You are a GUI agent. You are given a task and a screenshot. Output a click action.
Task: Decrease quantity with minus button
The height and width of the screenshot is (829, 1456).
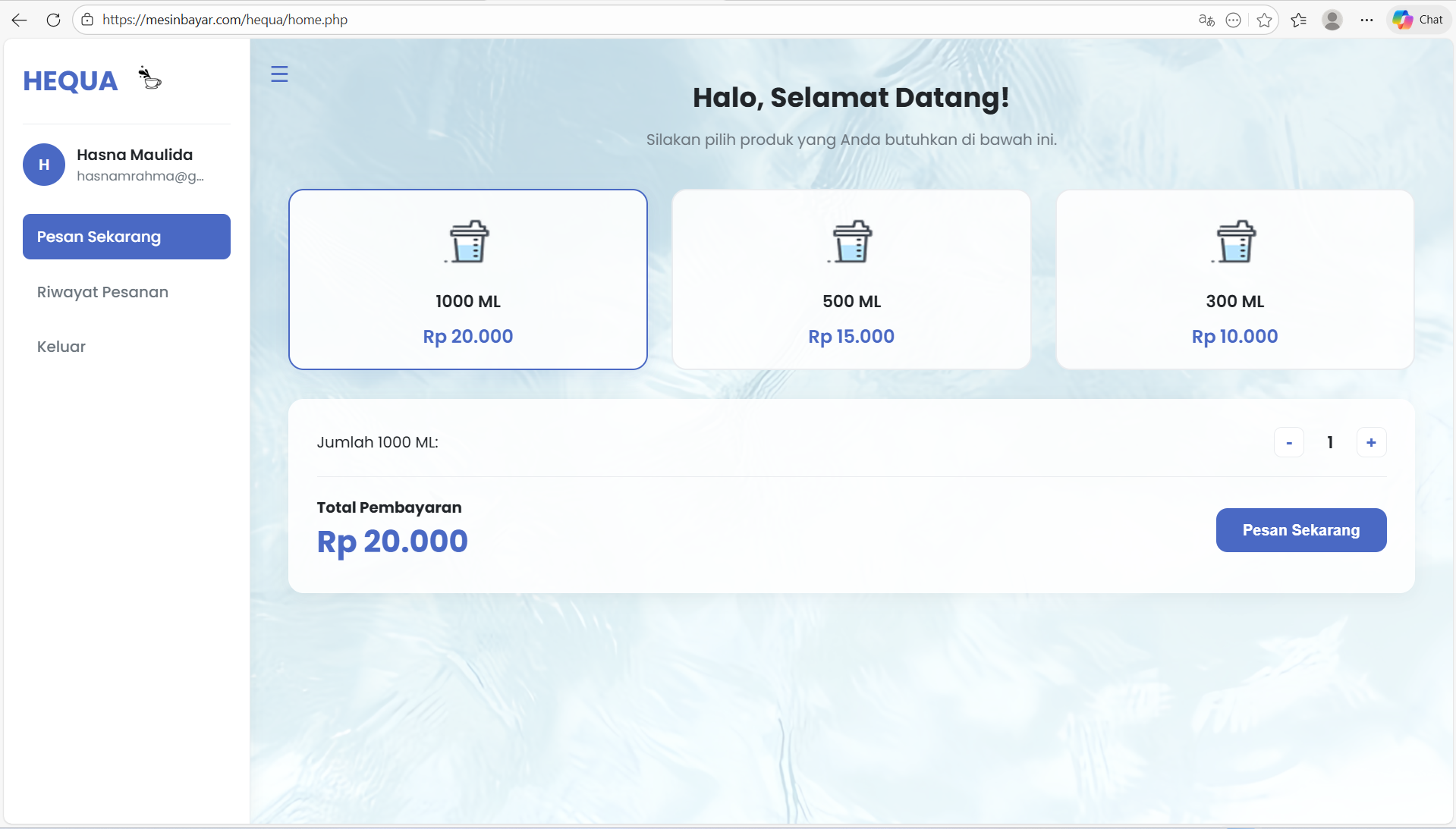click(1288, 443)
